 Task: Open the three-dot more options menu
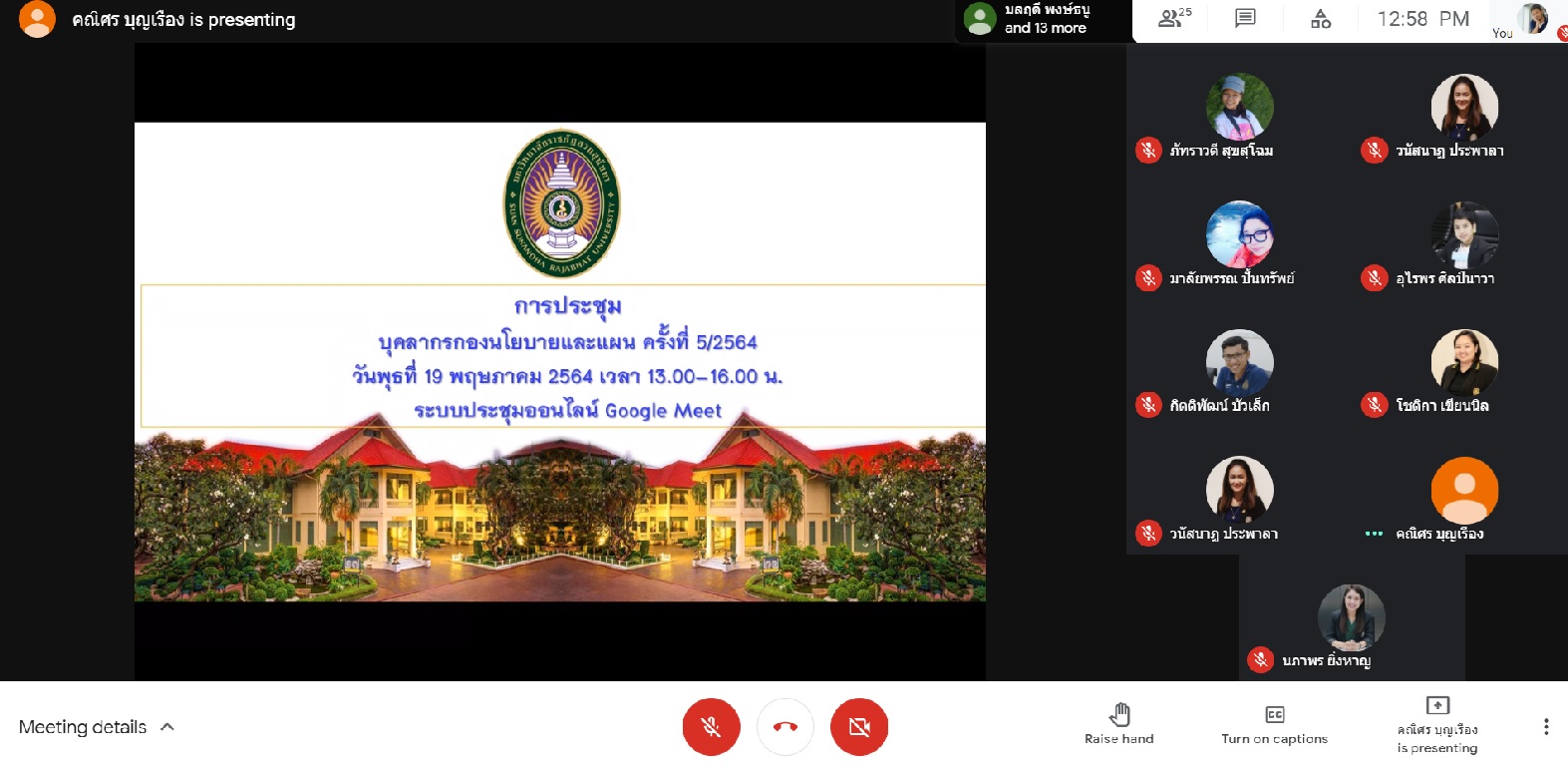coord(1545,726)
